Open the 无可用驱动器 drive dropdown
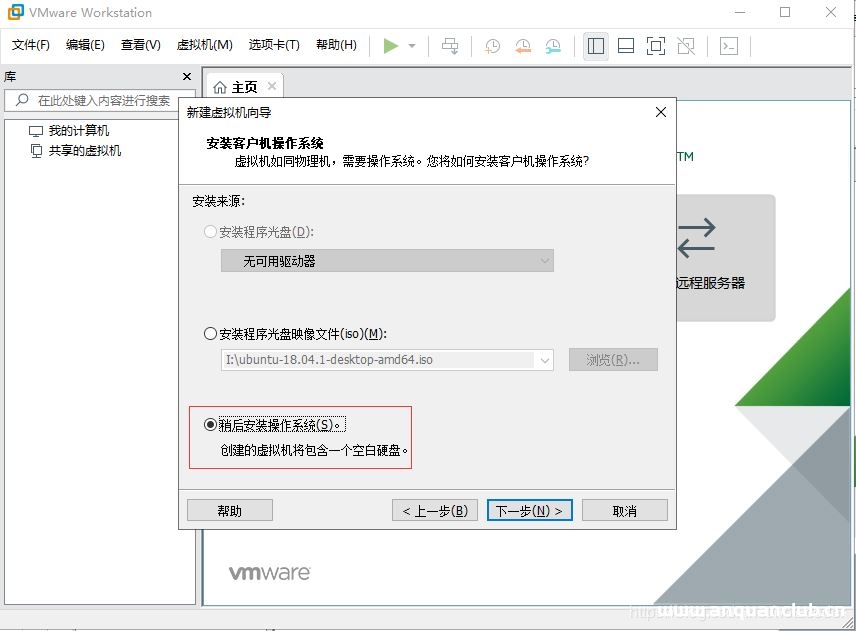This screenshot has height=631, width=856. (546, 260)
